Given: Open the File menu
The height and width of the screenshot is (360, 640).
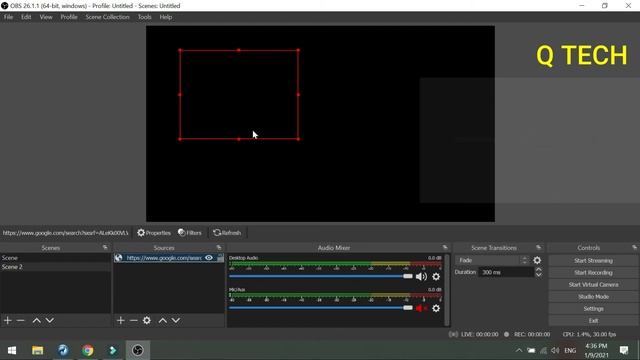Looking at the screenshot, I should point(8,17).
